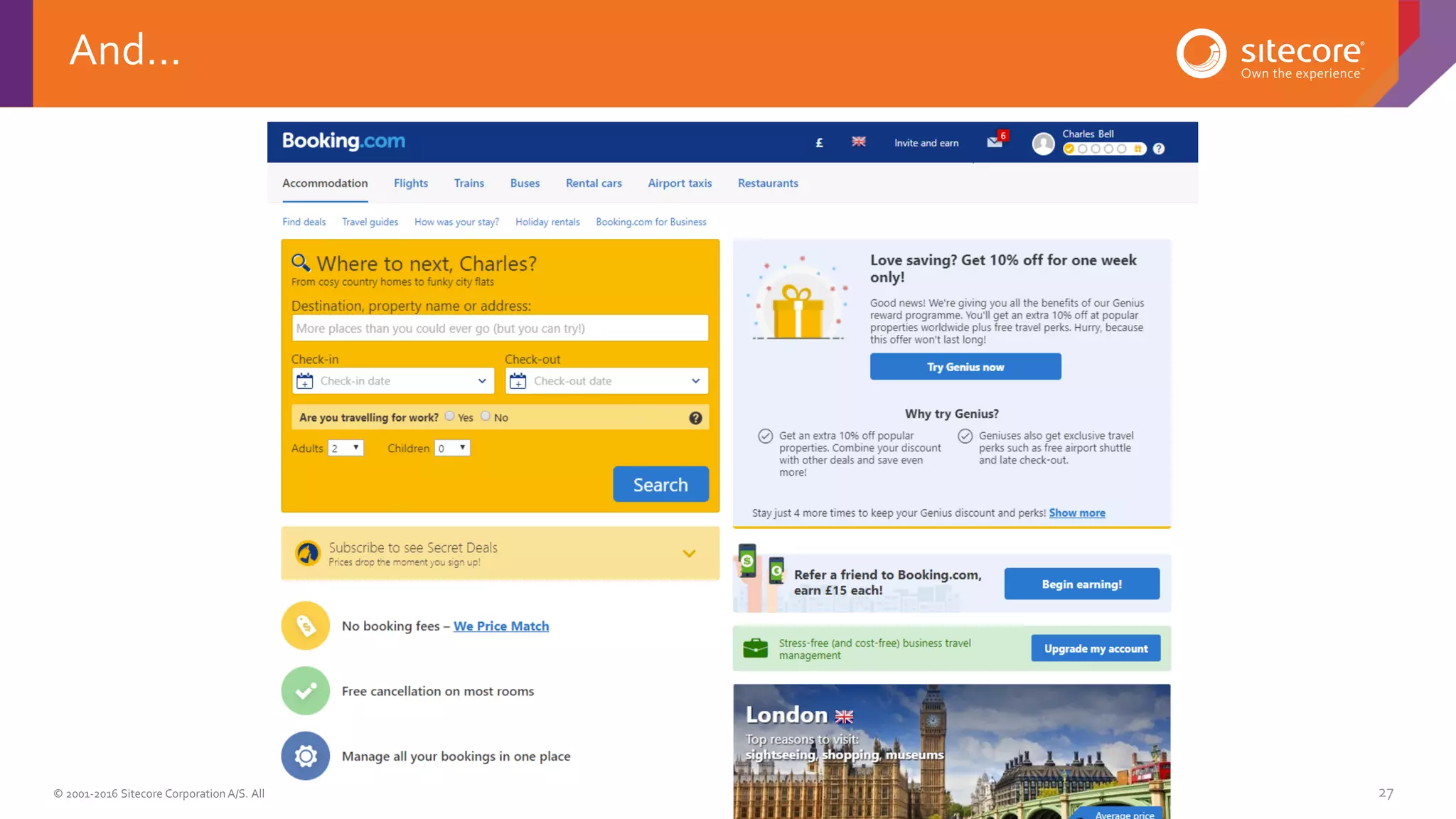Click the Begin earning button
The image size is (1456, 819).
point(1082,584)
